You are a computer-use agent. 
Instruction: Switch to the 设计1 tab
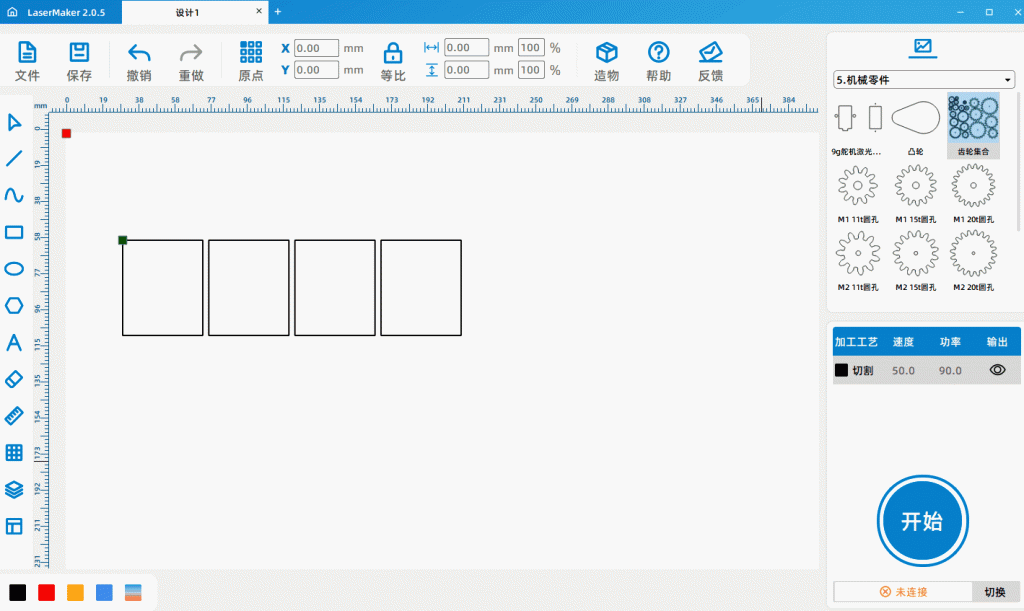tap(187, 12)
